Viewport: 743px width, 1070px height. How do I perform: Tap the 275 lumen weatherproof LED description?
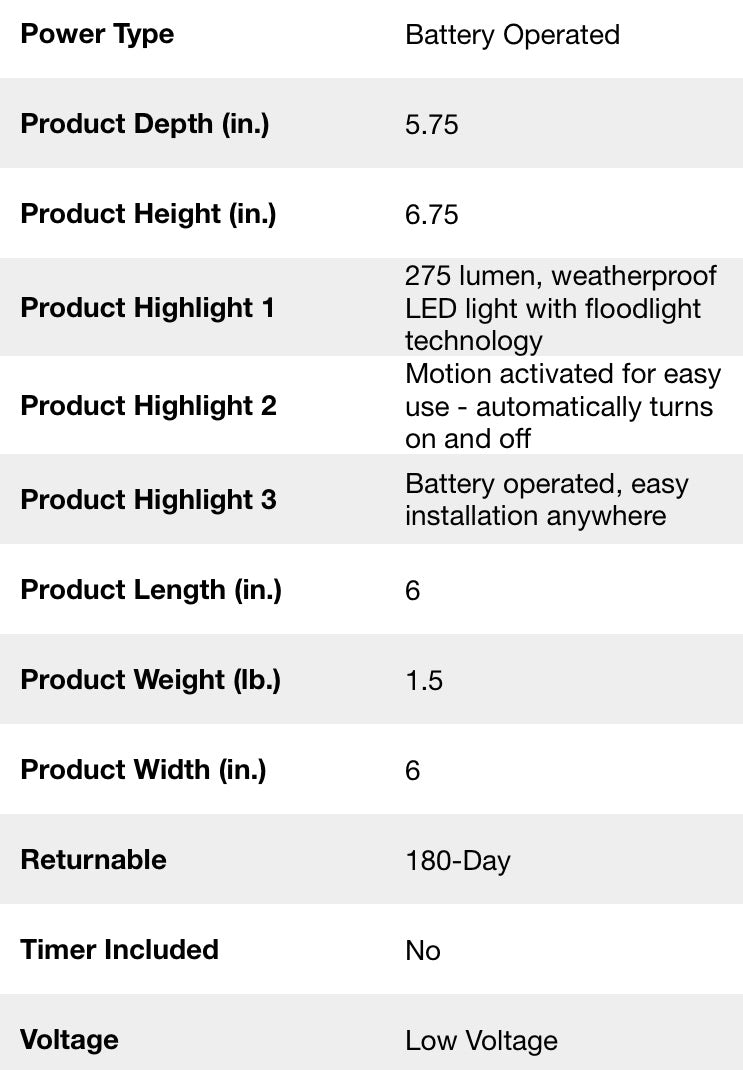[560, 308]
